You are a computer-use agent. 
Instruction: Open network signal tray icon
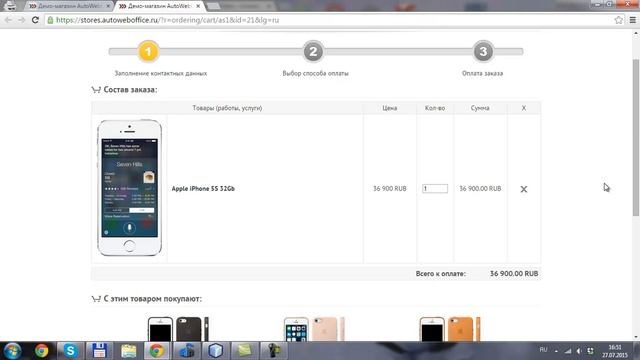click(x=568, y=351)
